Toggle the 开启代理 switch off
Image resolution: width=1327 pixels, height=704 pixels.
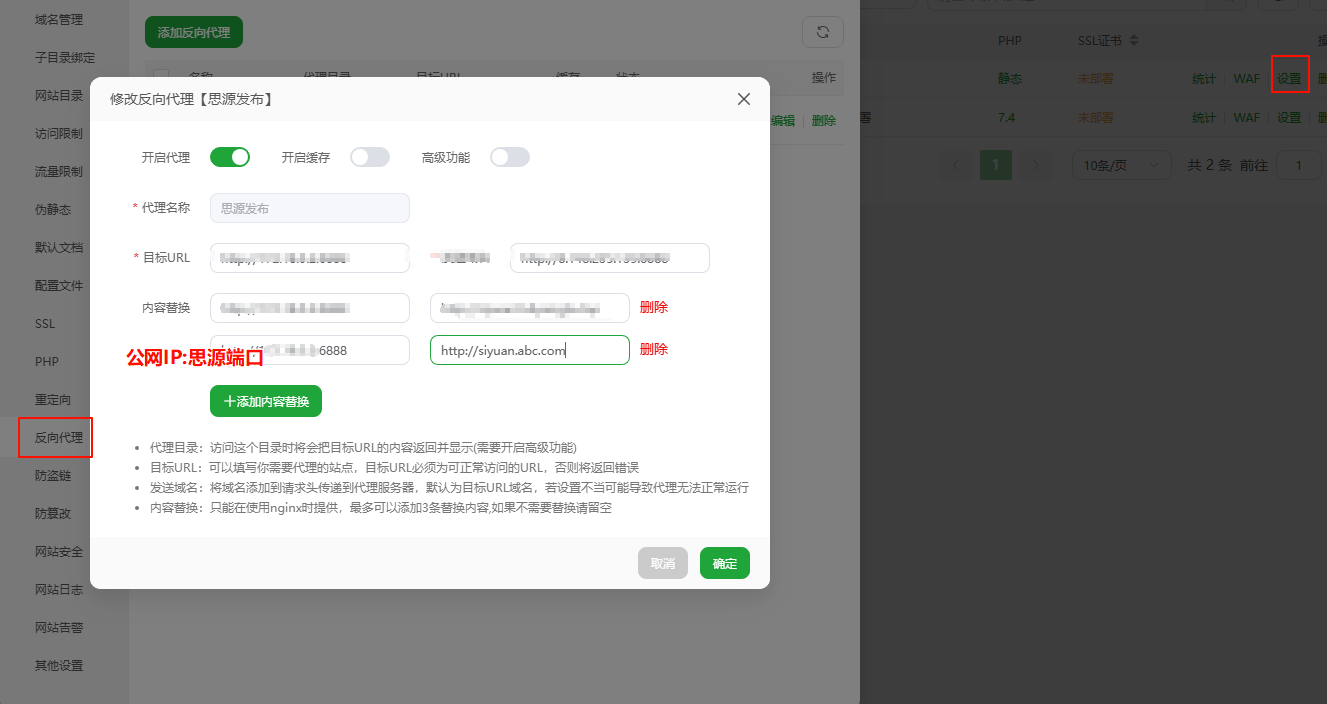point(230,157)
